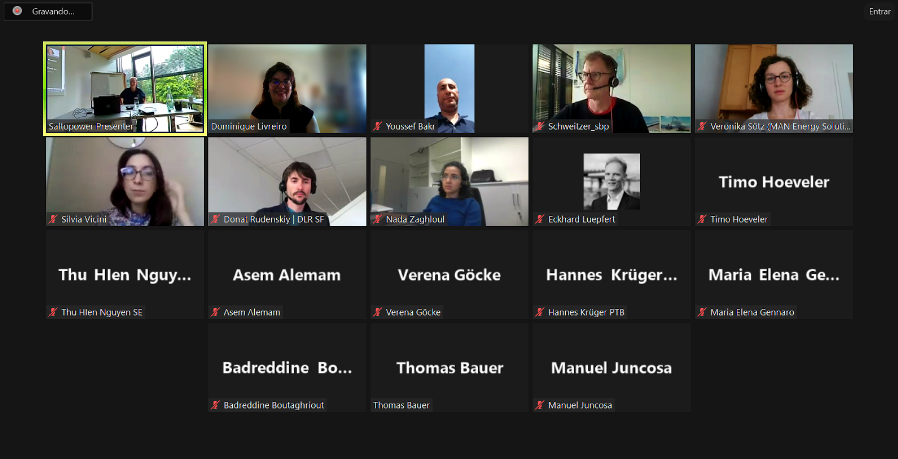This screenshot has height=459, width=898.
Task: Click muted mic icon on Schweitzer_sbp tile
Action: pyautogui.click(x=539, y=126)
